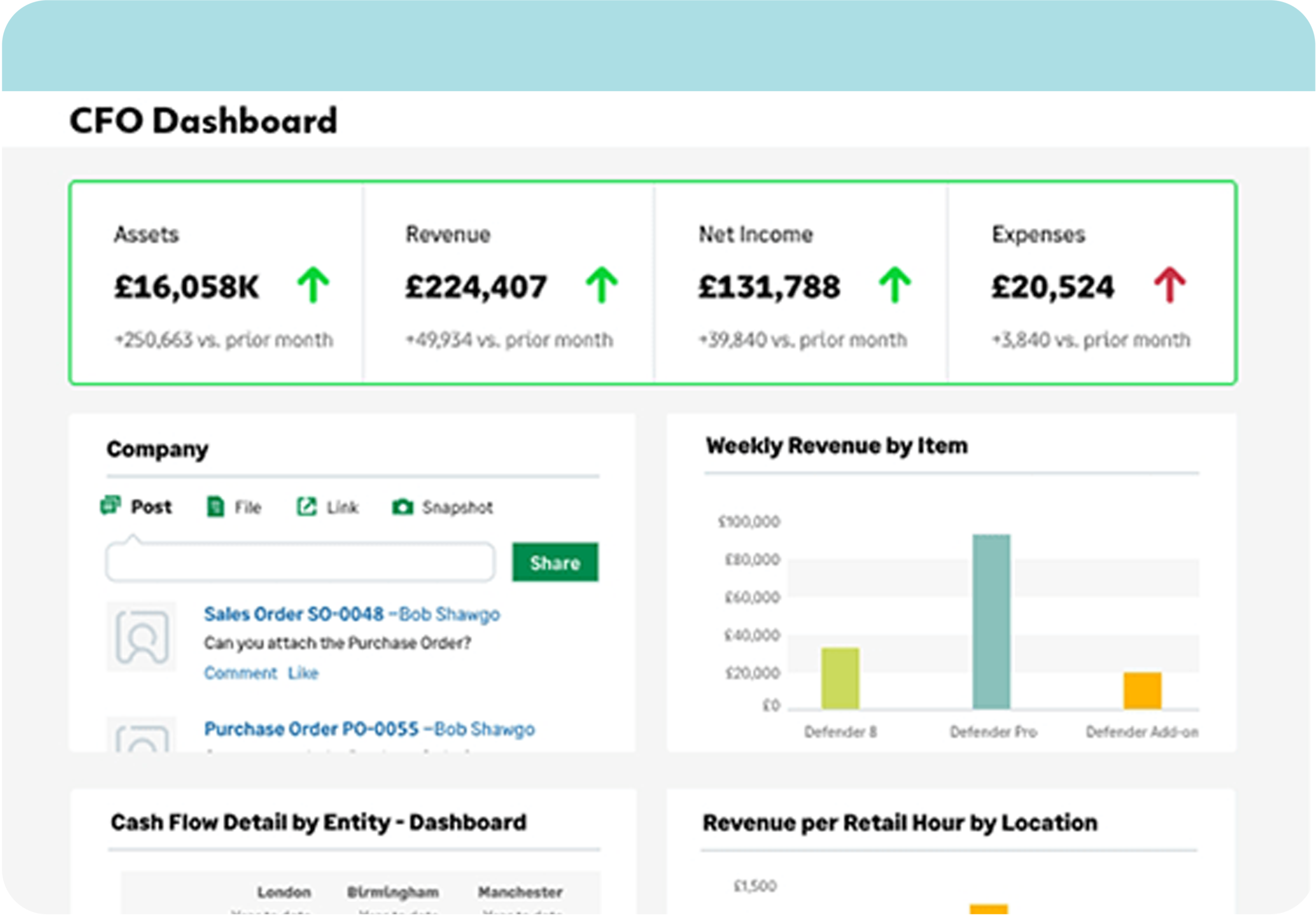The height and width of the screenshot is (916, 1316).
Task: Click the green up arrow beside Assets
Action: pos(314,284)
